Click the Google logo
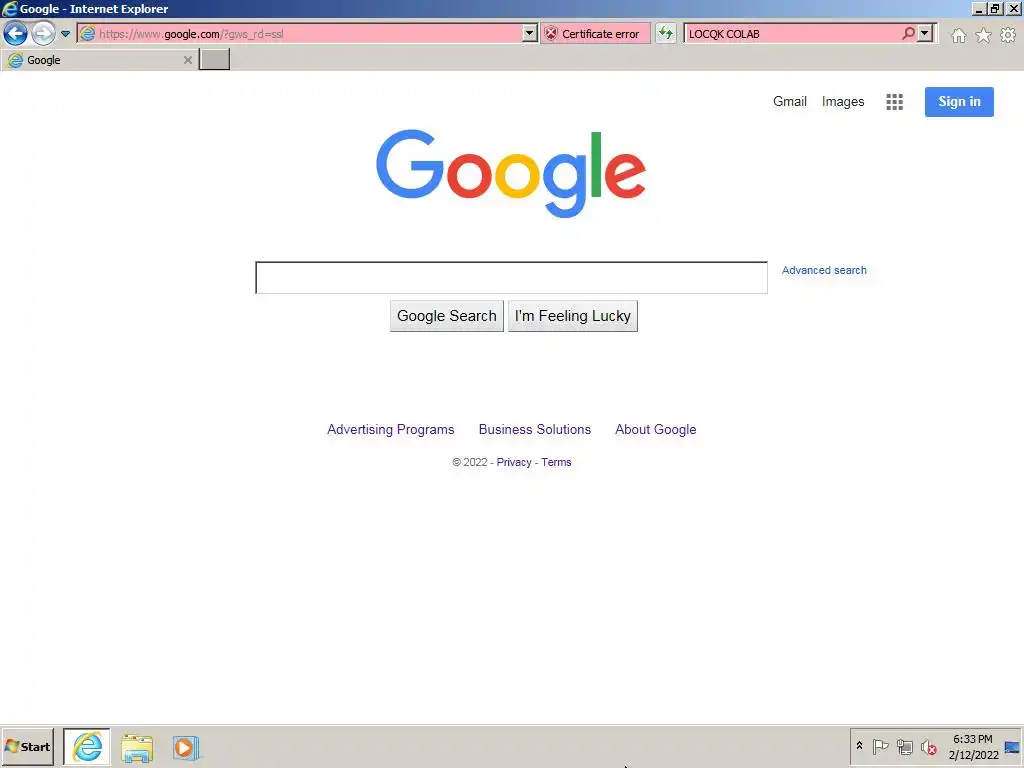The image size is (1024, 768). [x=511, y=173]
